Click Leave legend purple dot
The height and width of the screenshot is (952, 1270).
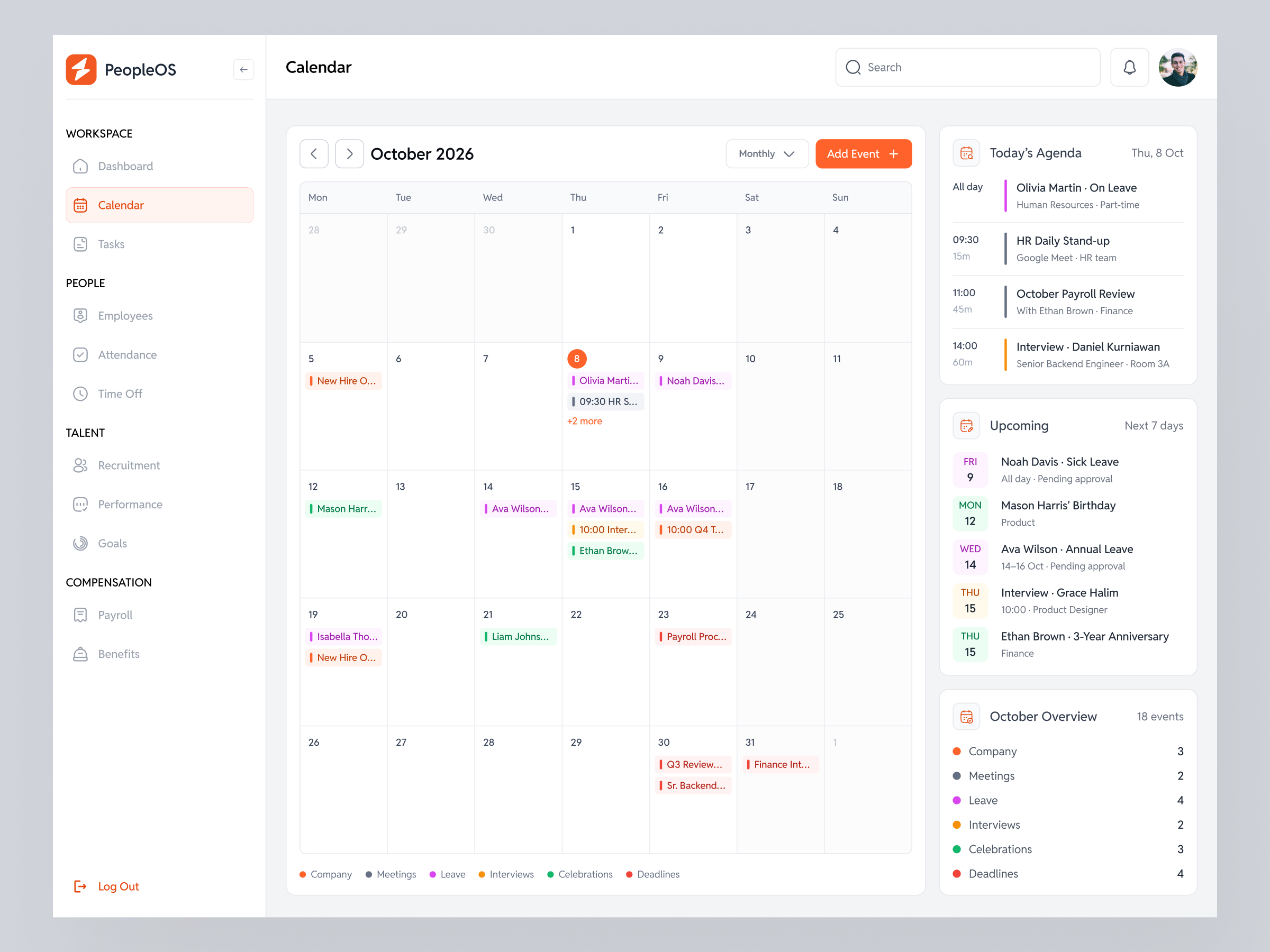433,875
